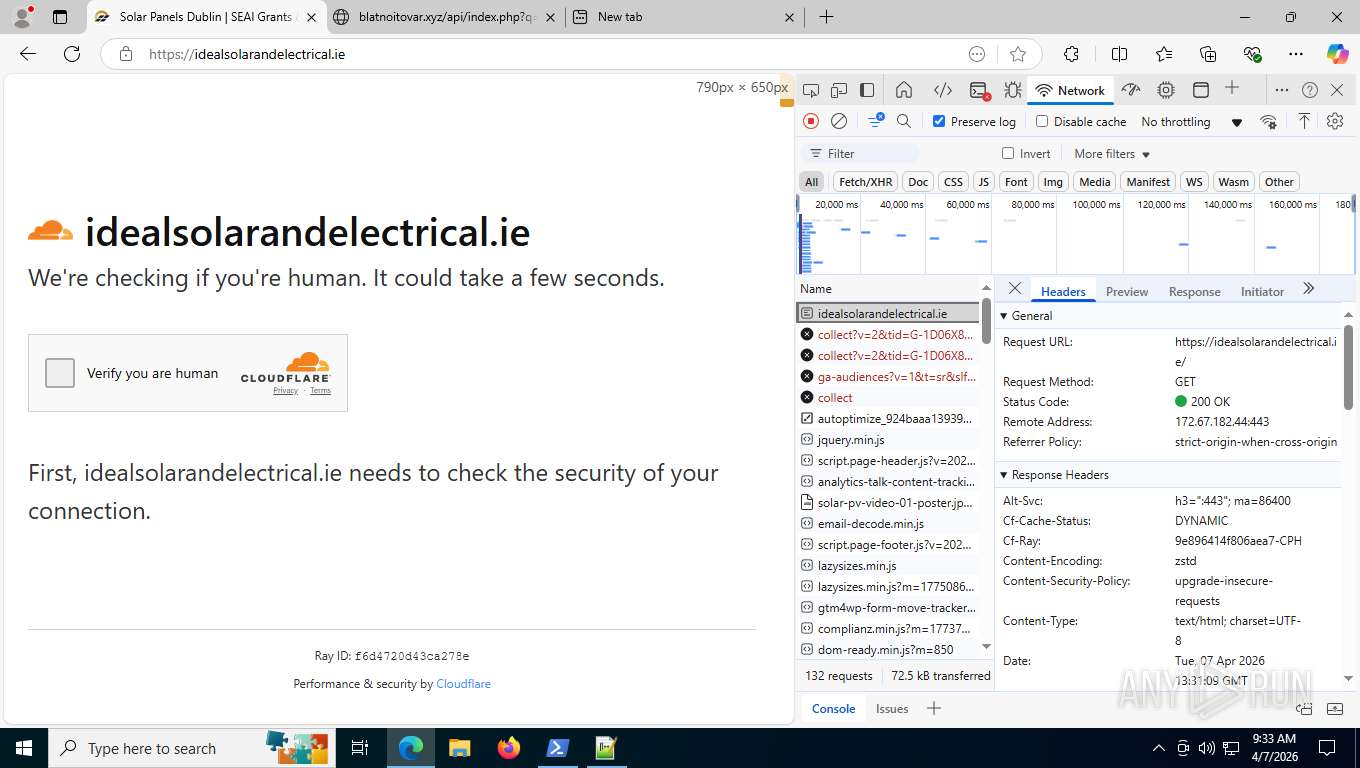Open Cloudflare Privacy link
Viewport: 1360px width, 768px height.
coord(285,390)
